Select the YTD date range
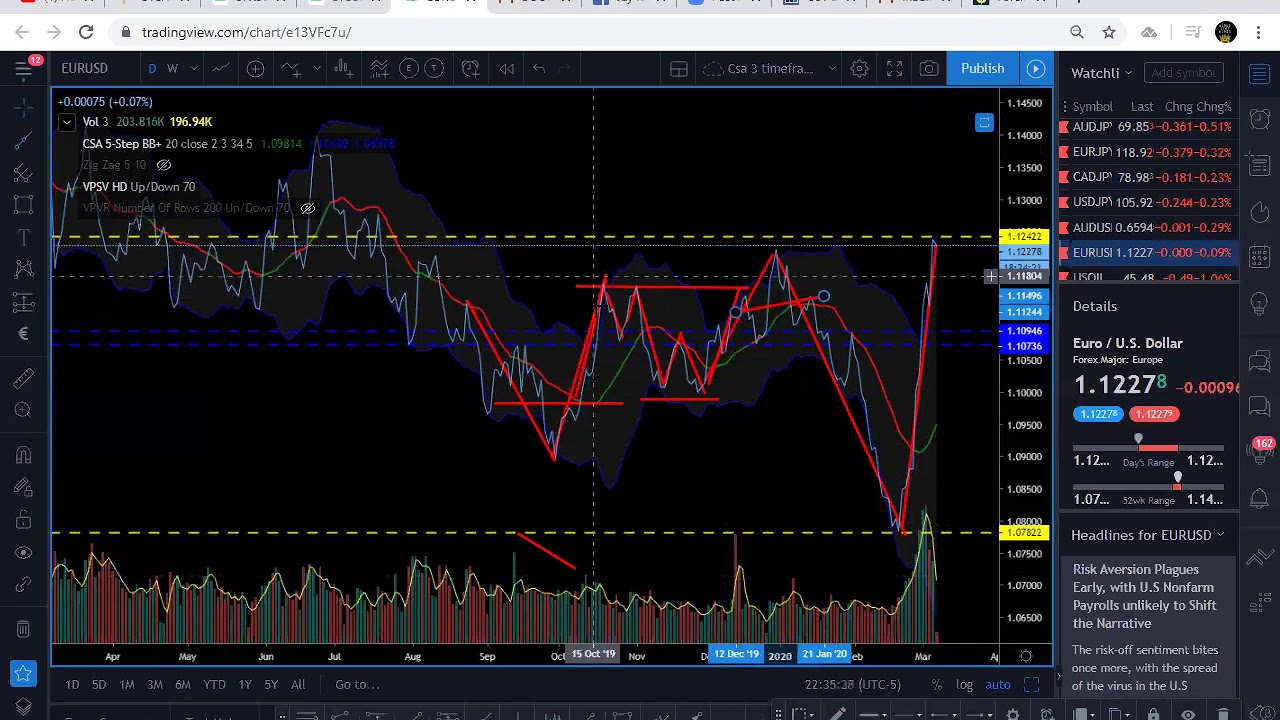Image resolution: width=1280 pixels, height=720 pixels. coord(214,684)
